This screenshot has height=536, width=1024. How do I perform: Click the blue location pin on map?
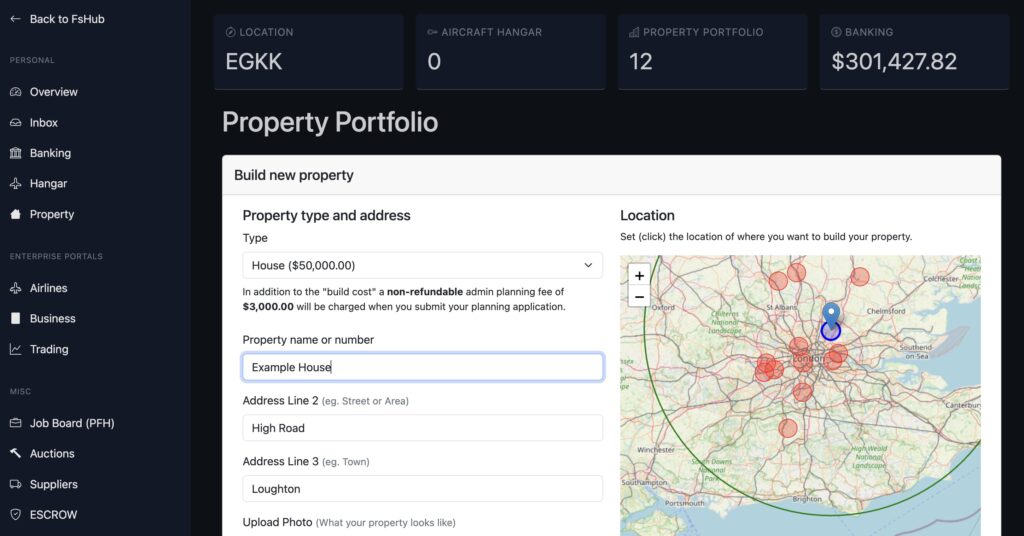tap(831, 314)
